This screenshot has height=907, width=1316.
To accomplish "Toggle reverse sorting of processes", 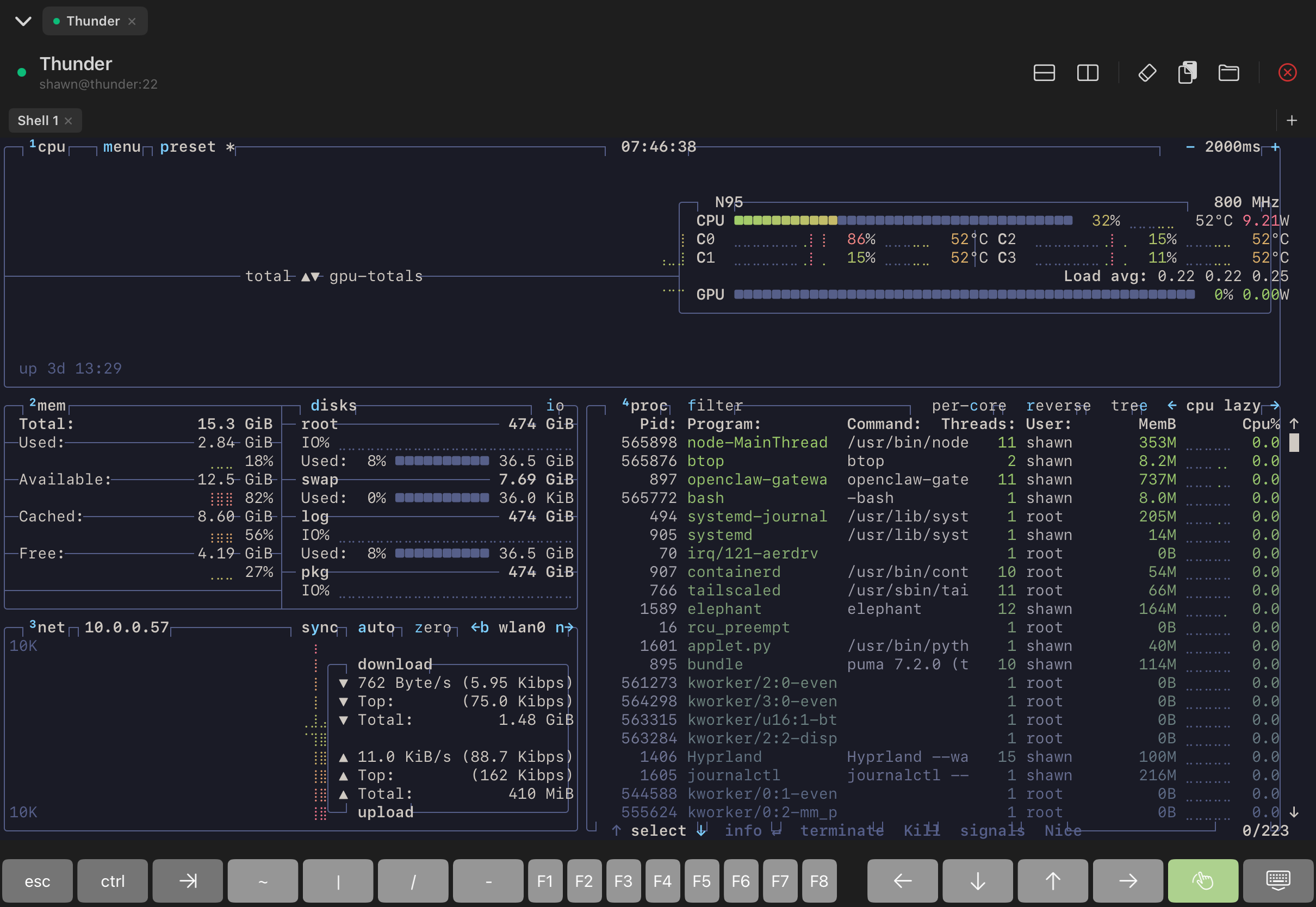I will pyautogui.click(x=1058, y=405).
